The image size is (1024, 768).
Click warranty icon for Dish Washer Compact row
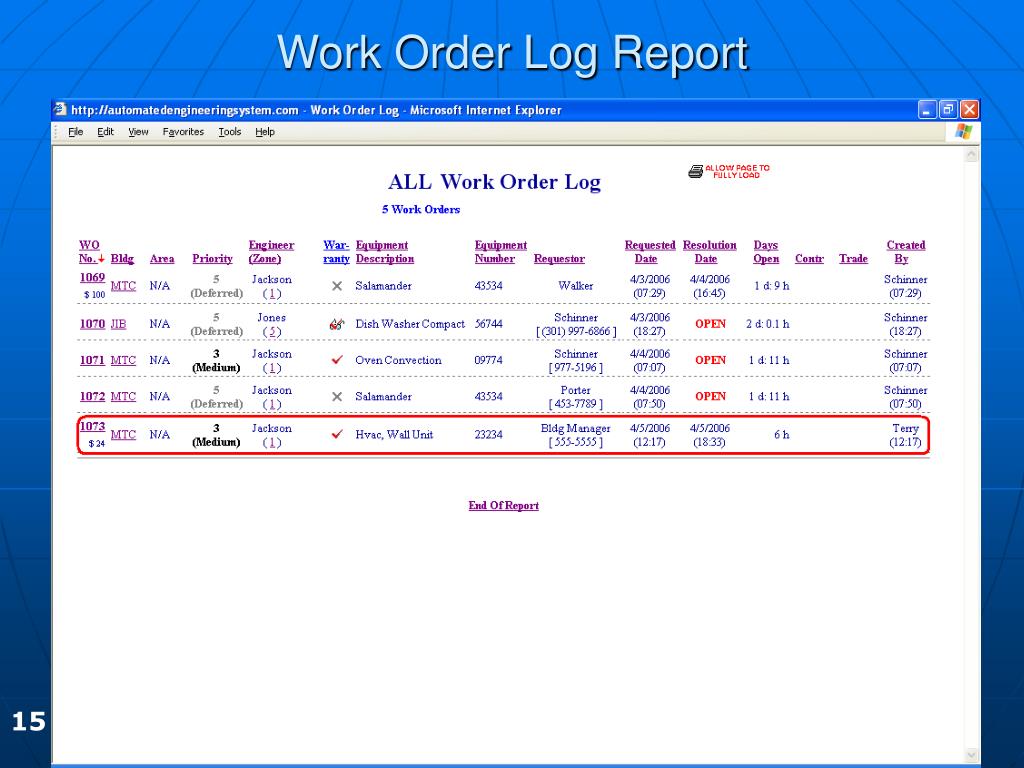click(336, 323)
